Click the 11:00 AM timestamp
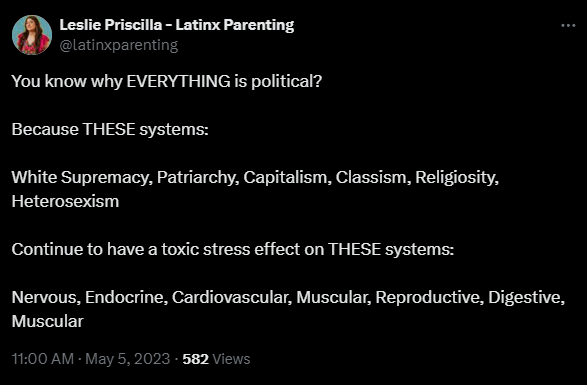This screenshot has height=385, width=587. [x=43, y=359]
